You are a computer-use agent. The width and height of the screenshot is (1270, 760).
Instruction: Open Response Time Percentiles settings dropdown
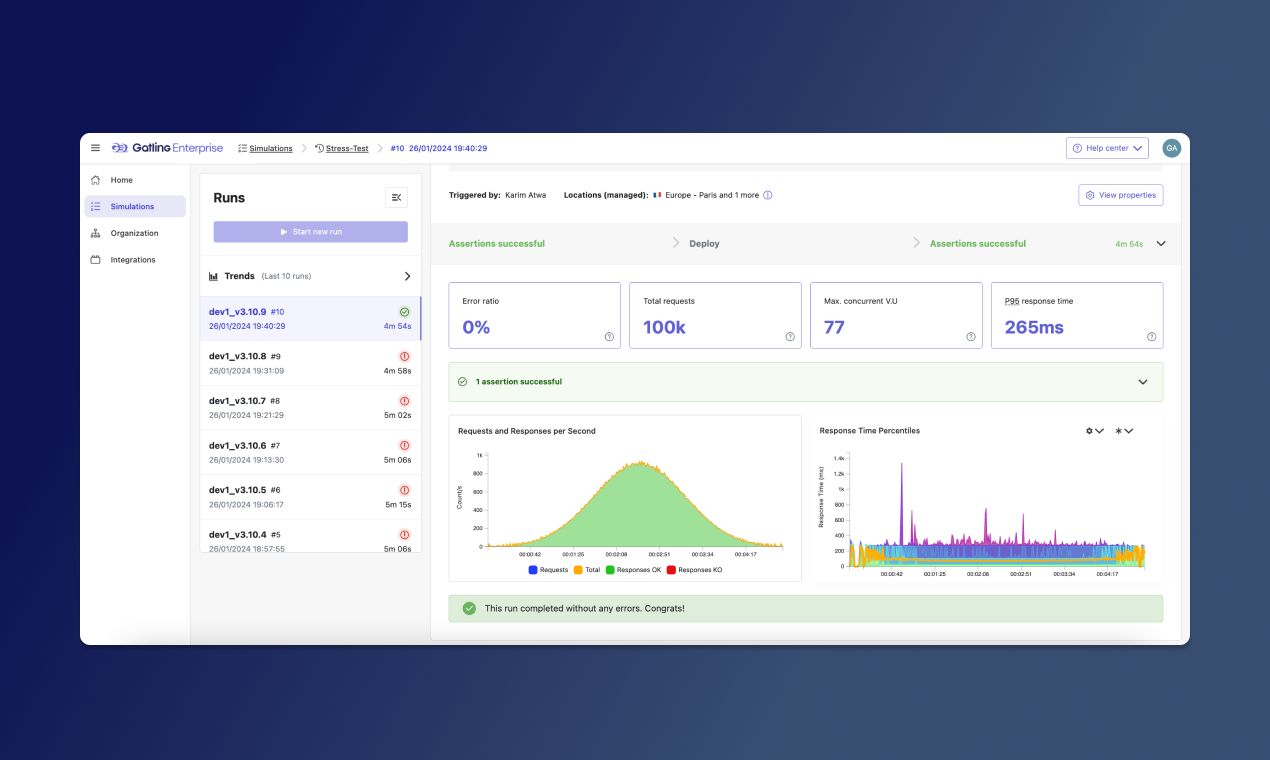pos(1094,431)
